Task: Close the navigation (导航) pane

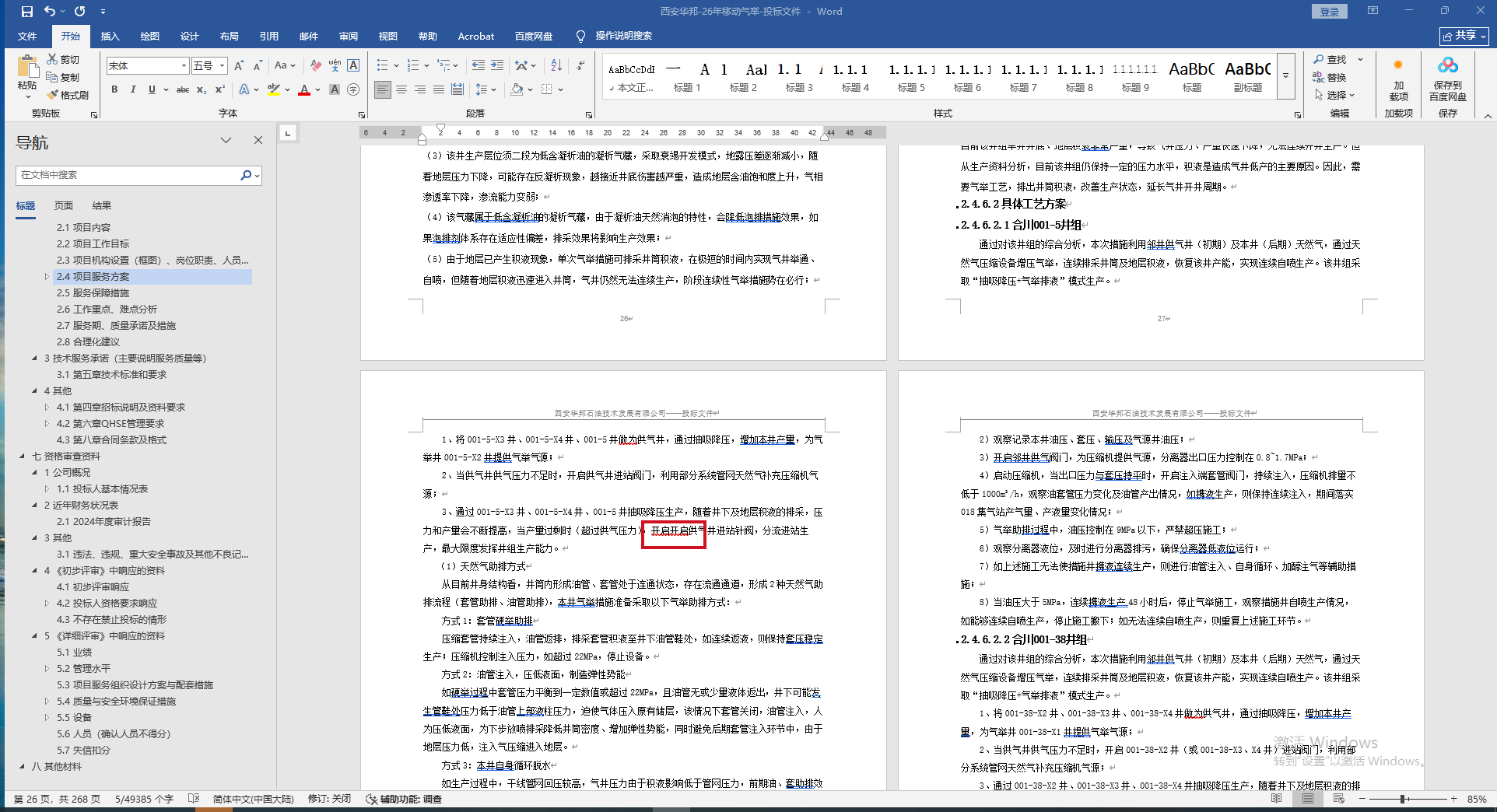Action: (x=258, y=140)
